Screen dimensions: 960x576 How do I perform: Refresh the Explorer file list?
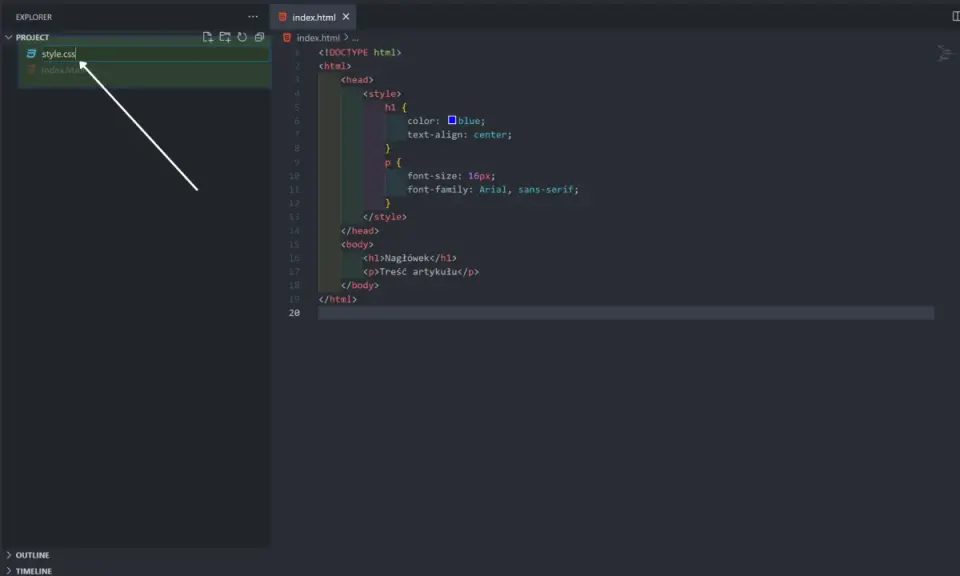pyautogui.click(x=242, y=37)
